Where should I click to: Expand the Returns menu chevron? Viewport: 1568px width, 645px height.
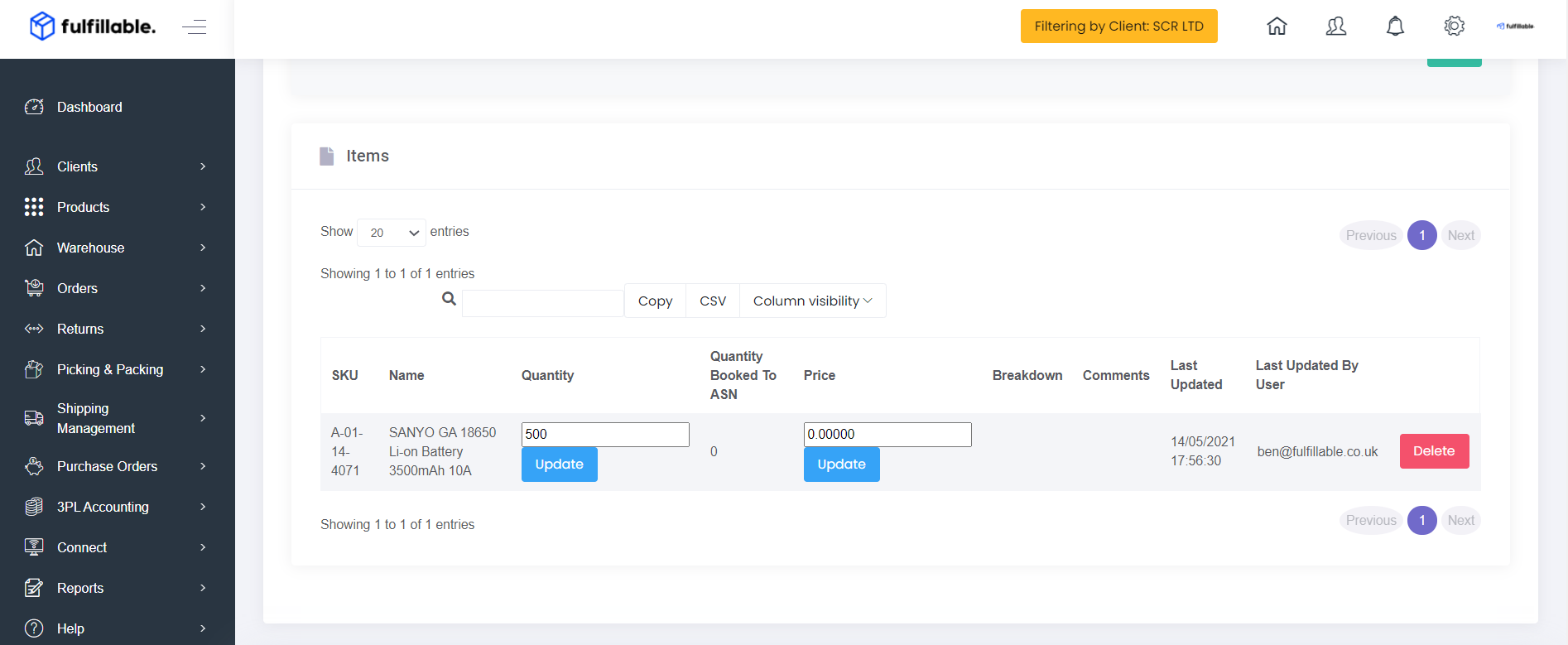(x=203, y=329)
